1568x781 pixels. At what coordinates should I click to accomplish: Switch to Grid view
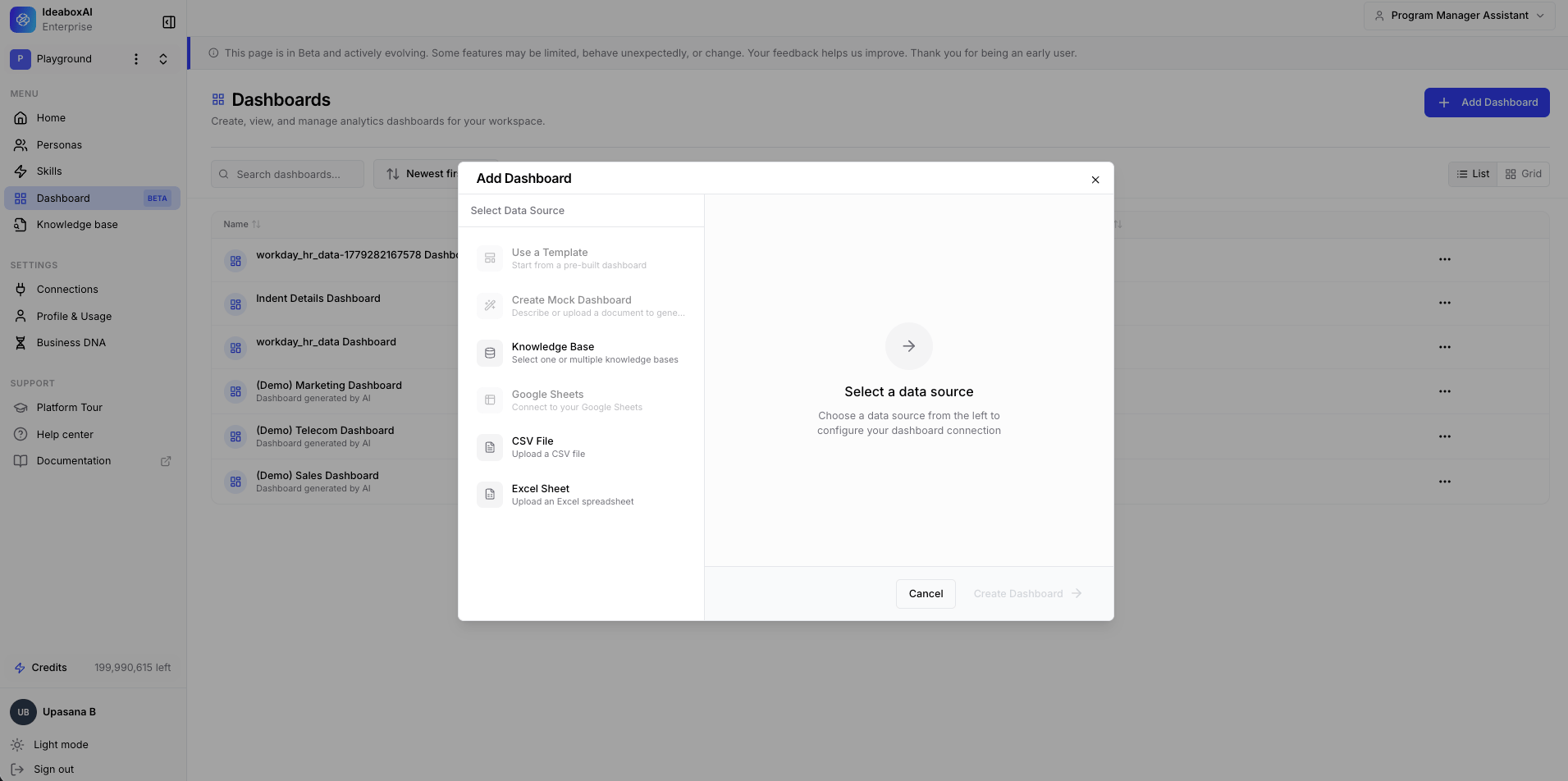pyautogui.click(x=1524, y=174)
